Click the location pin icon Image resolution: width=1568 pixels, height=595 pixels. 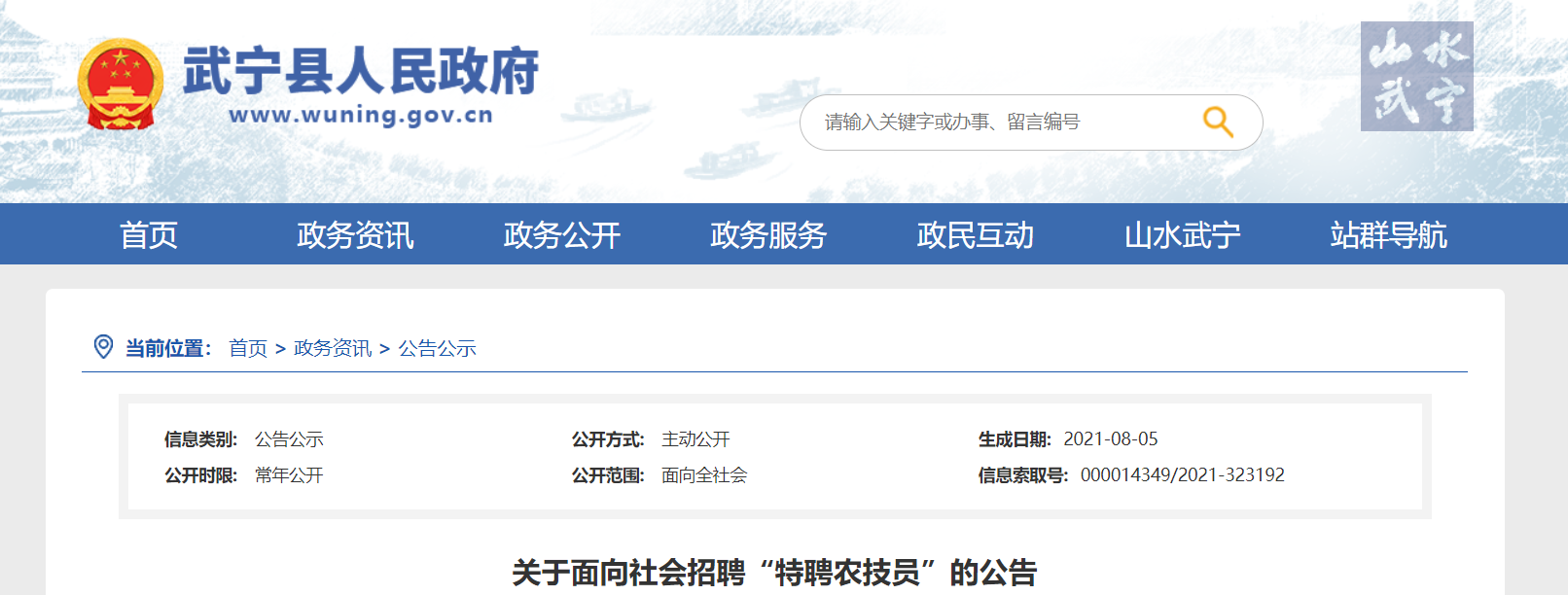[x=103, y=346]
